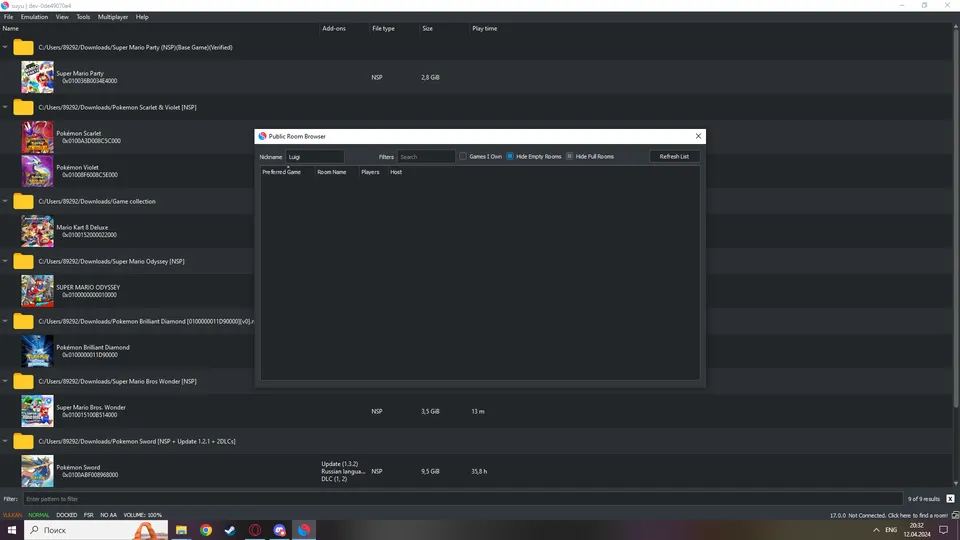Click the Super Mario Odyssey folder icon
Image resolution: width=960 pixels, height=540 pixels.
(23, 261)
